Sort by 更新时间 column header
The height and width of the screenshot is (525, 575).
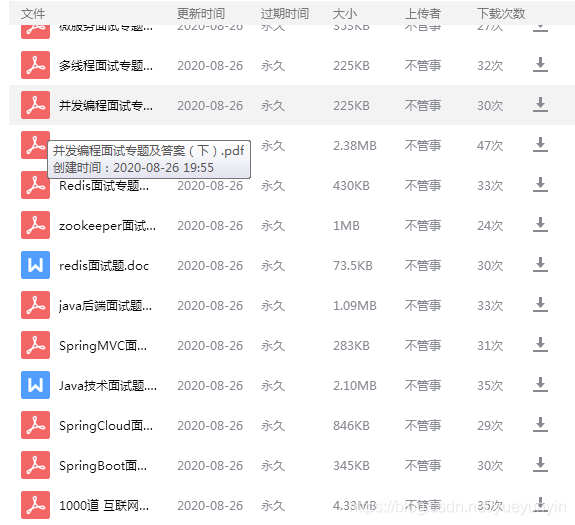coord(201,14)
